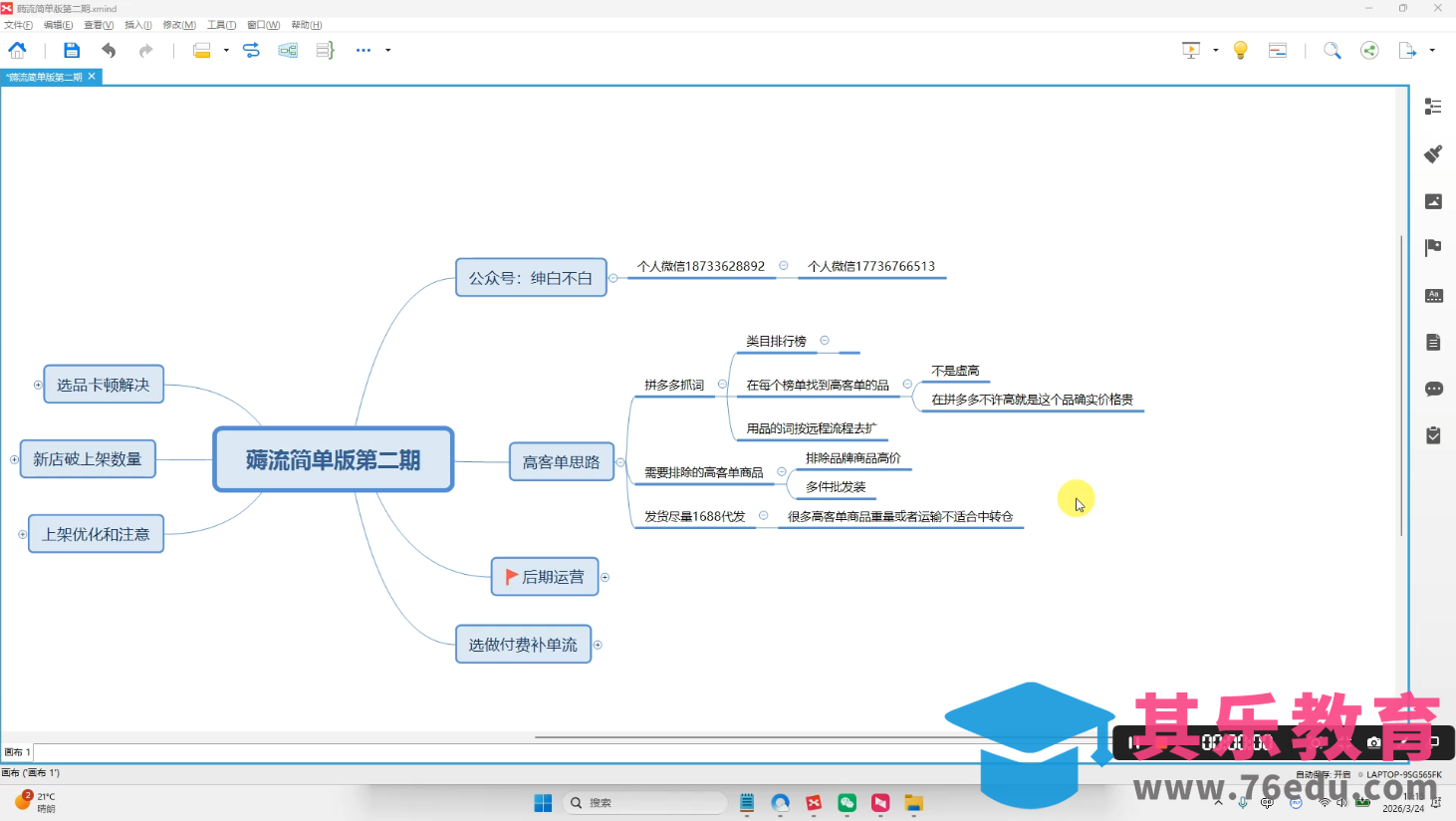The width and height of the screenshot is (1456, 821).
Task: Insert a summary bracket from the toolbar
Action: 324,50
